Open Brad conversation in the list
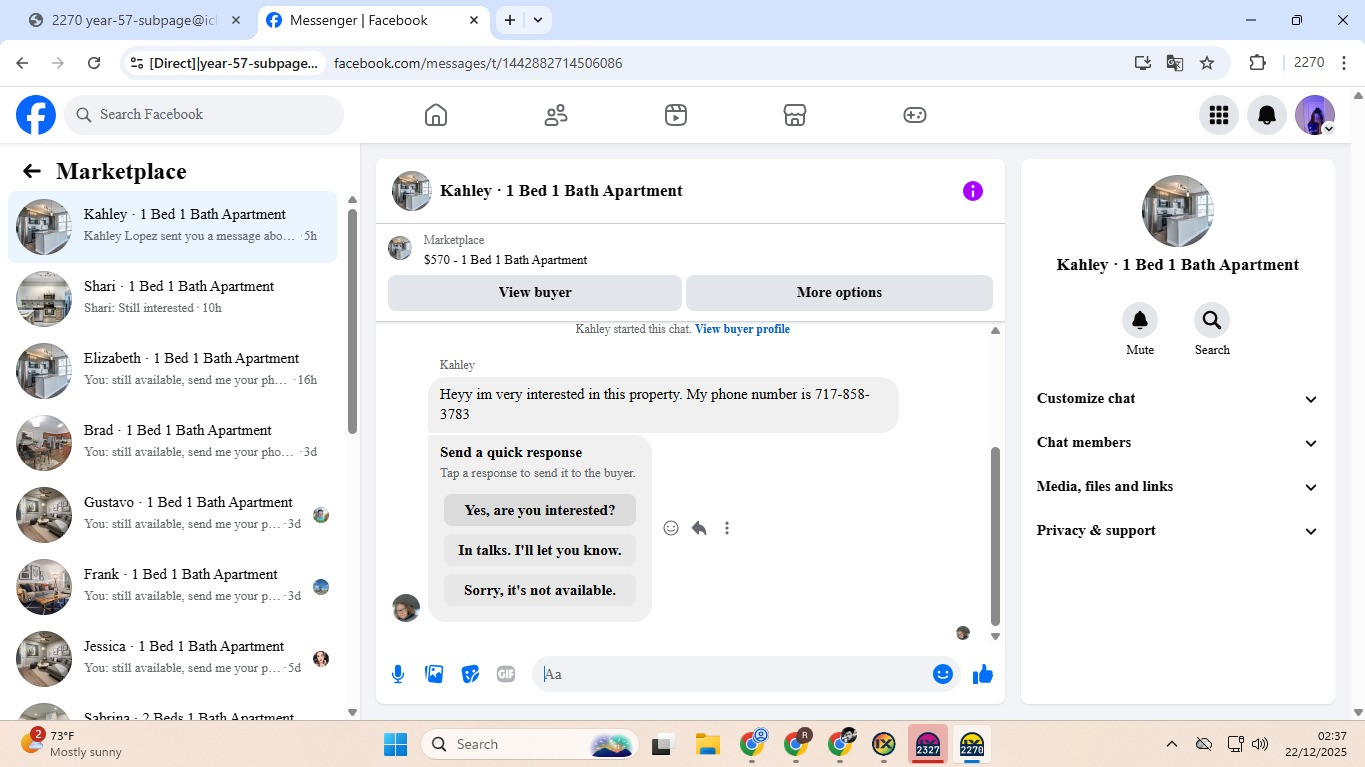1365x767 pixels. (x=173, y=443)
